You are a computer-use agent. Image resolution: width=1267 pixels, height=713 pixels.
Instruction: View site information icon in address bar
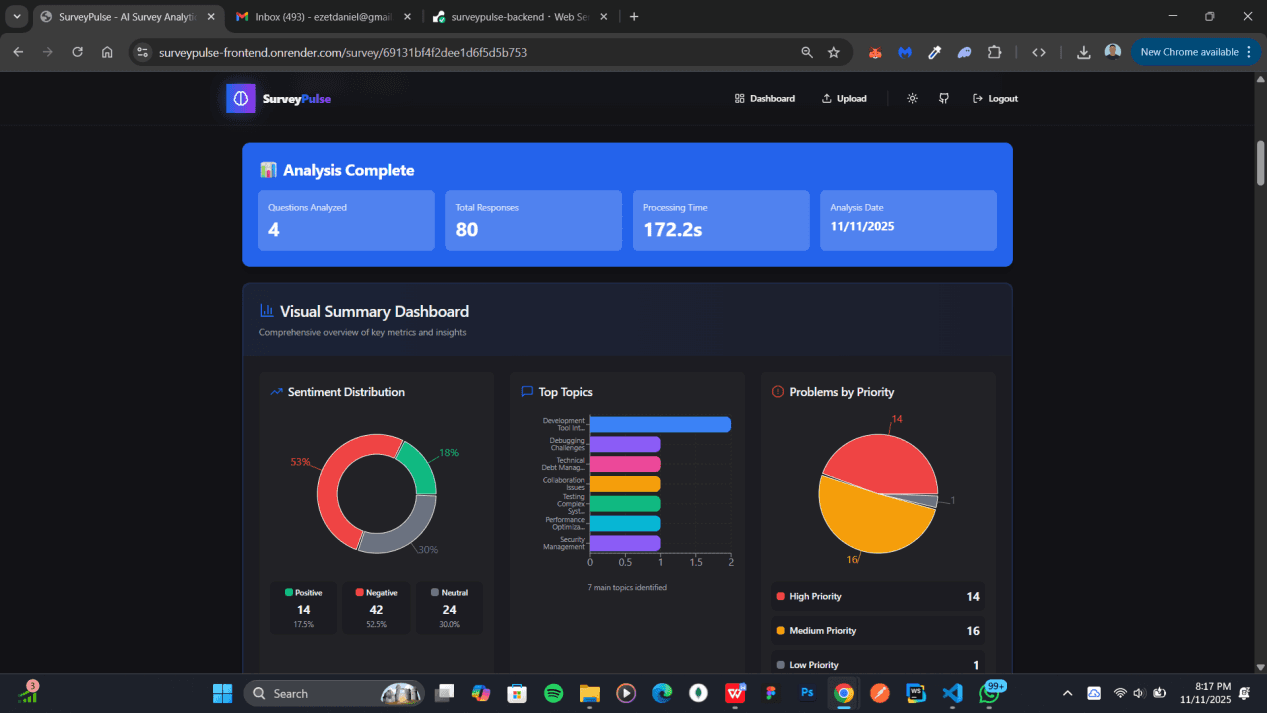pos(142,52)
